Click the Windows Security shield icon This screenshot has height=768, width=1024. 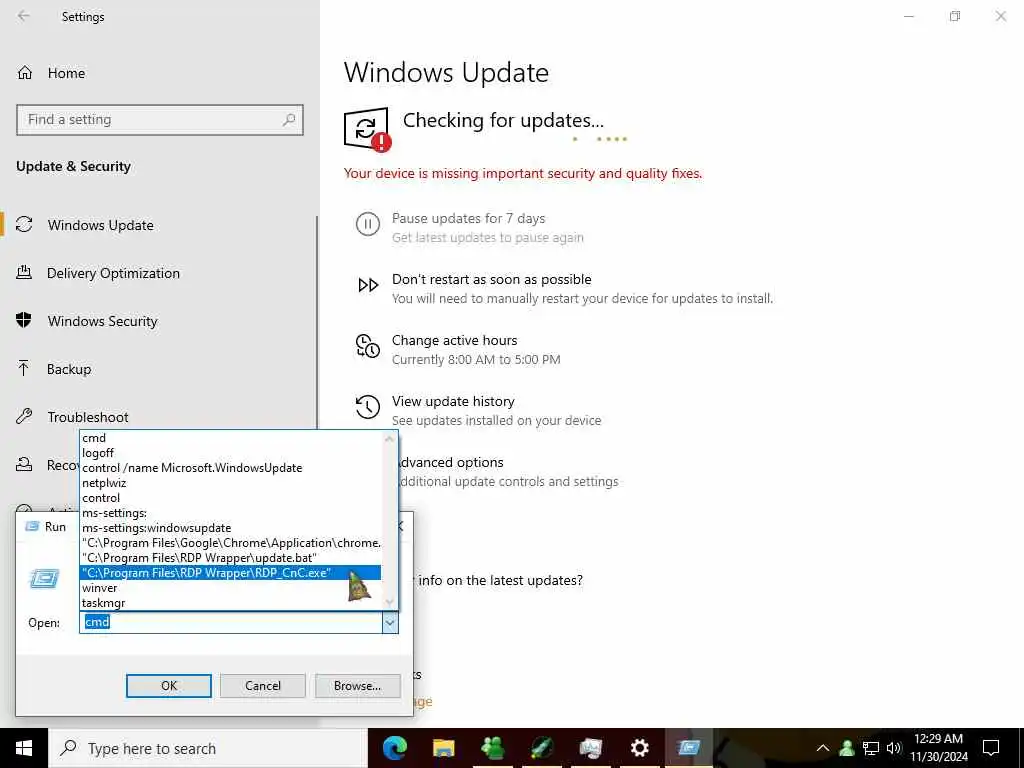pos(24,320)
